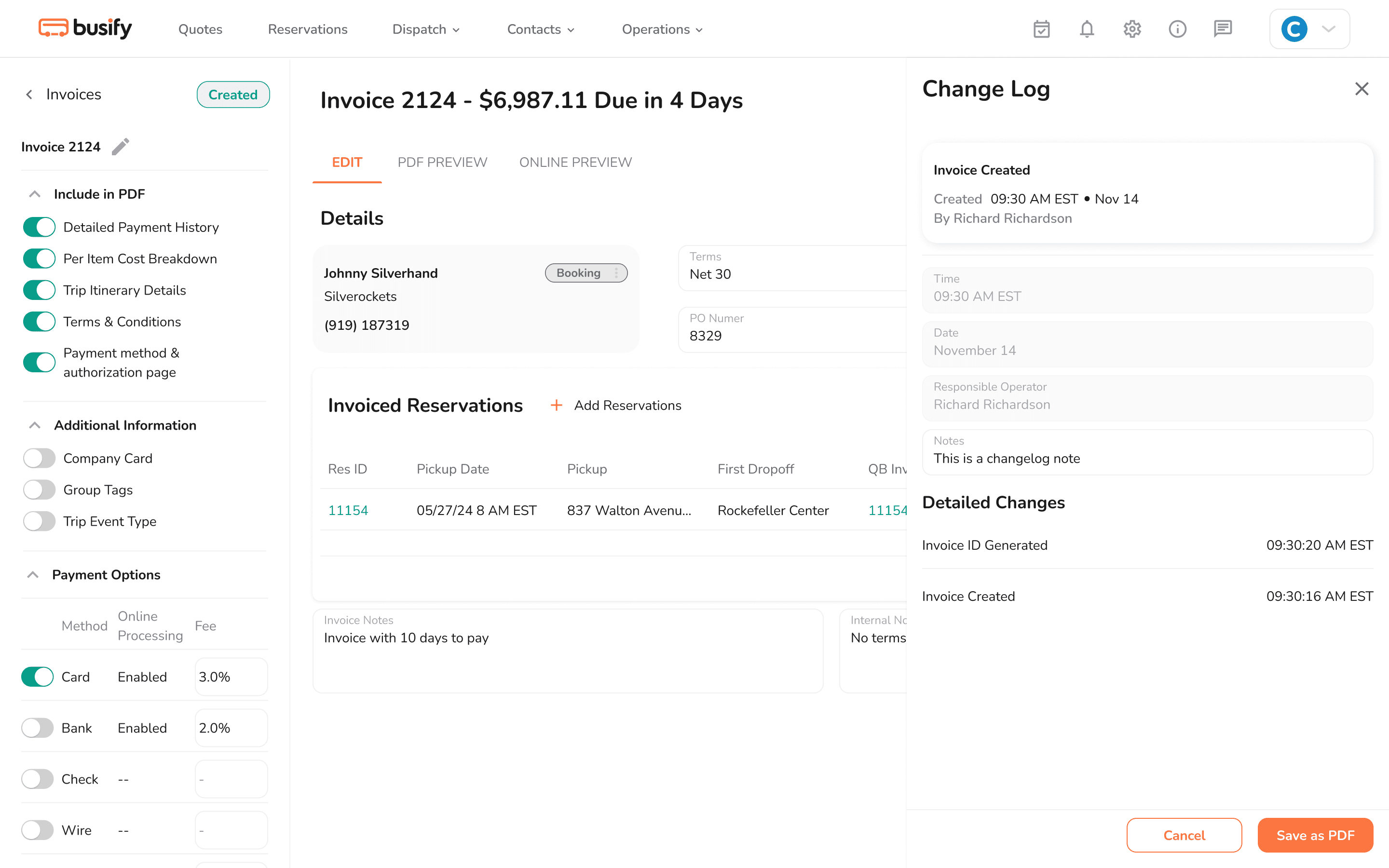Image resolution: width=1389 pixels, height=868 pixels.
Task: Collapse the Include in PDF section
Action: [x=34, y=194]
